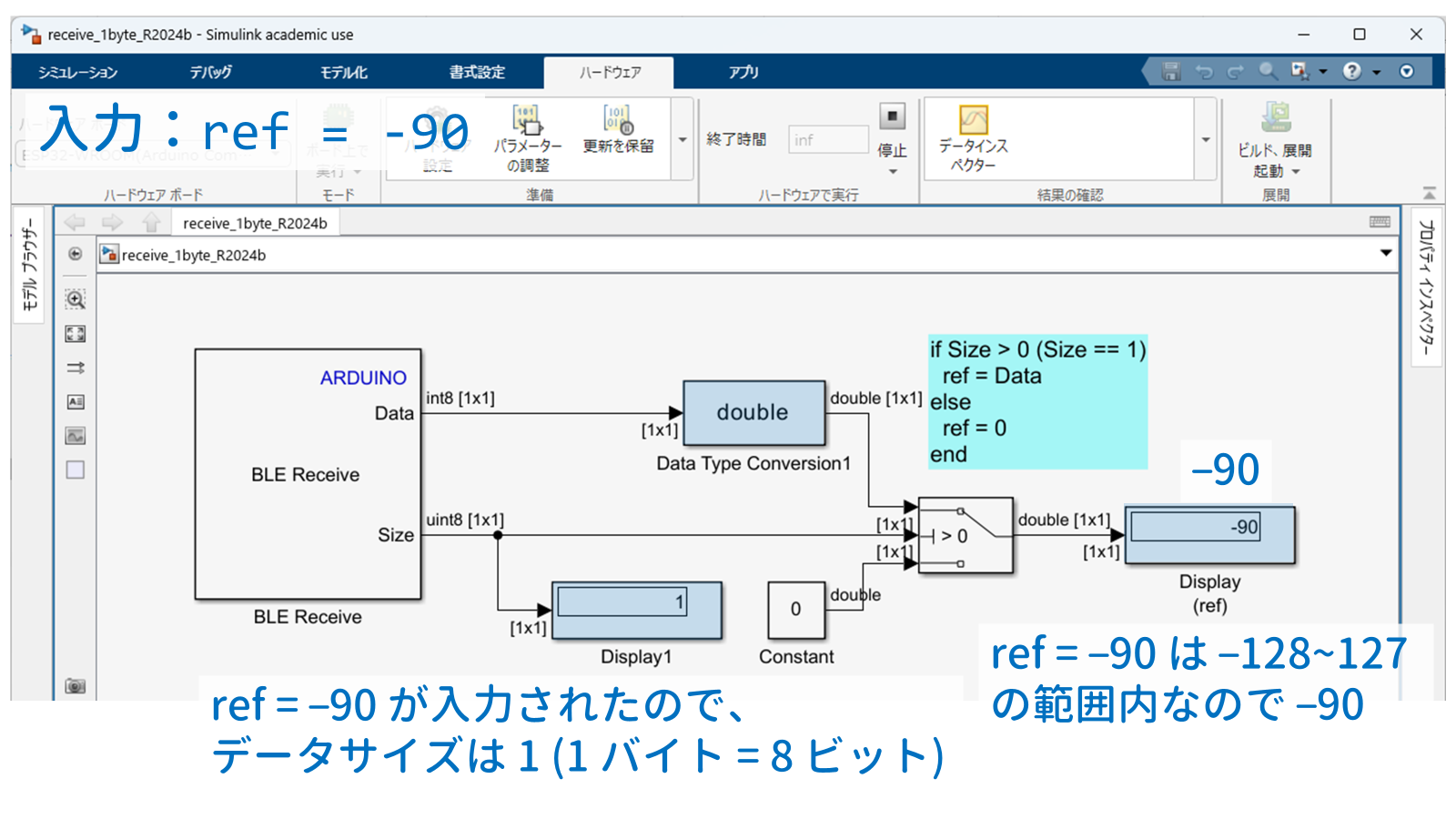Click the image insert palette icon

76,436
